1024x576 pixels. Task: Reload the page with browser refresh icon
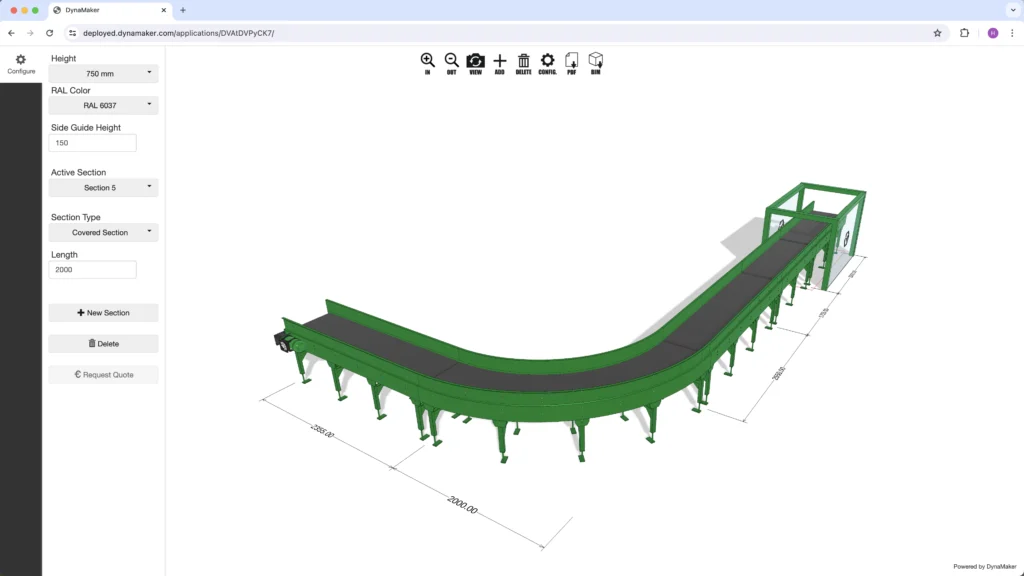coord(50,33)
